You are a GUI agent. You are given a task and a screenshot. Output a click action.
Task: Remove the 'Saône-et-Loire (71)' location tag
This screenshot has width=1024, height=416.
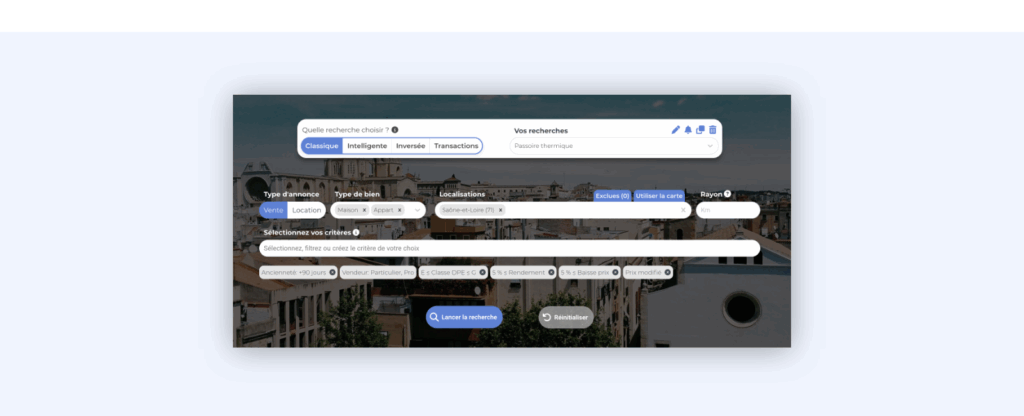pyautogui.click(x=501, y=210)
